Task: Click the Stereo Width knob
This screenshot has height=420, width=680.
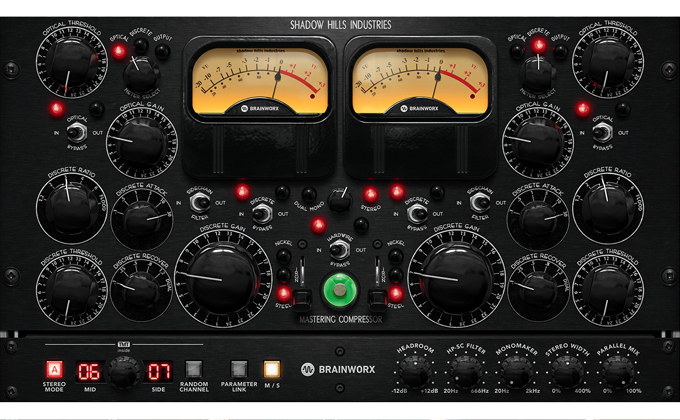Action: (x=567, y=371)
